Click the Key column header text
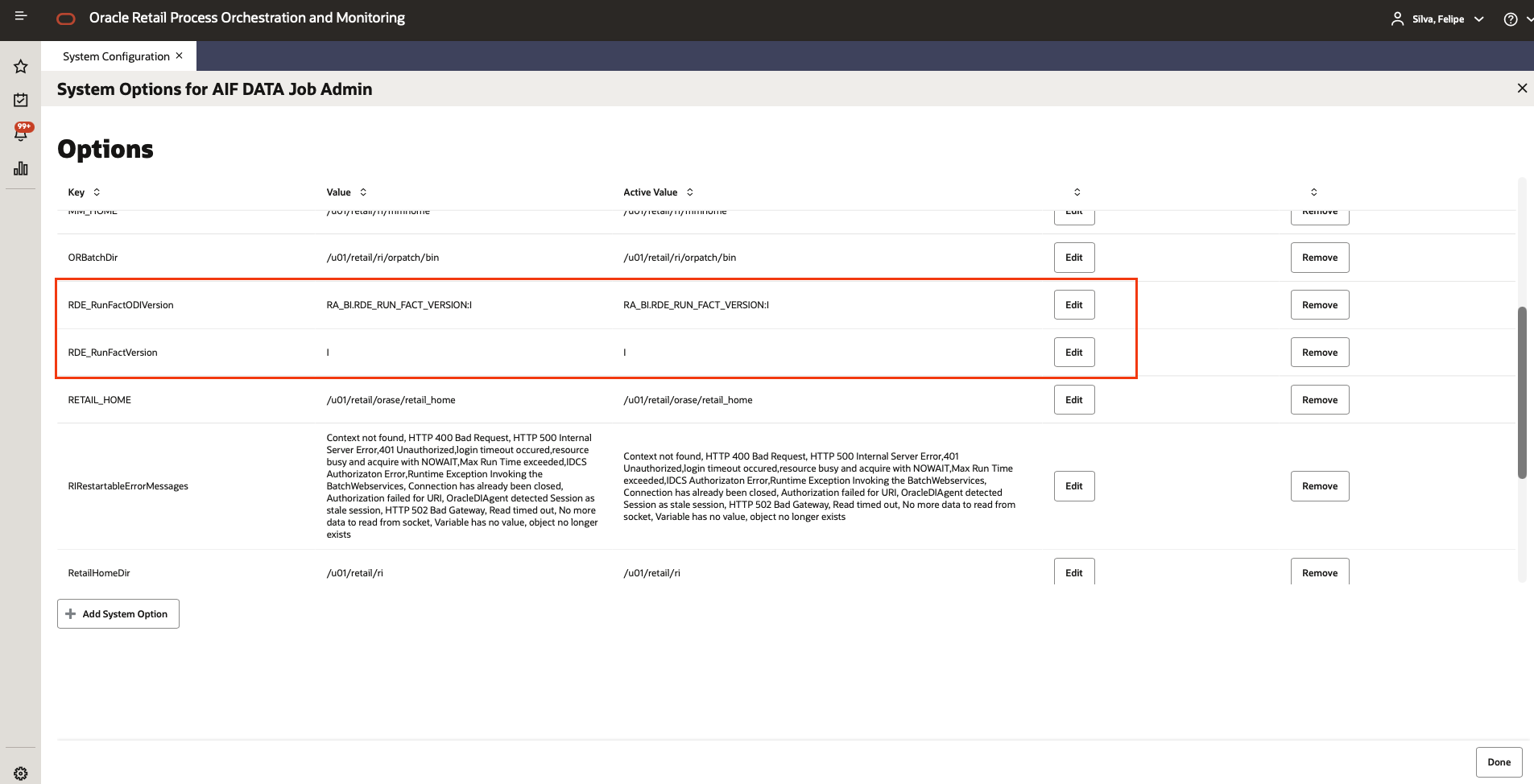This screenshot has width=1534, height=784. coord(76,192)
